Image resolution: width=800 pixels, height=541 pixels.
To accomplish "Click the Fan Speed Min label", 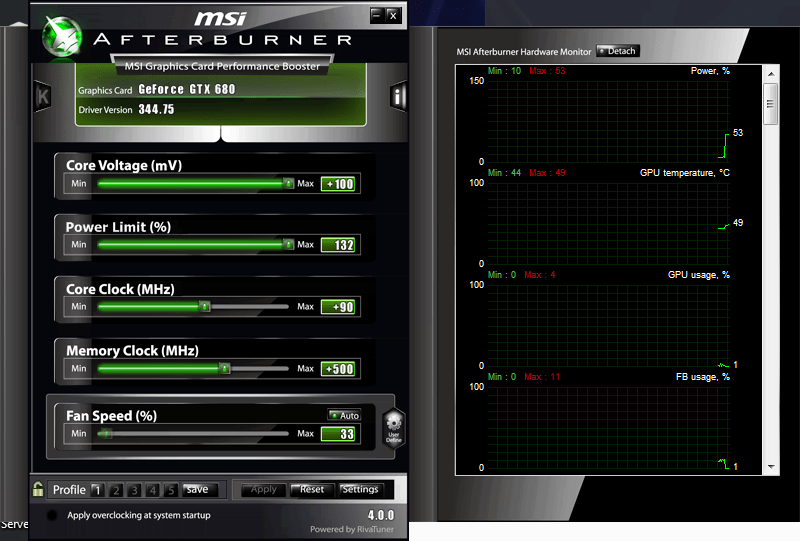I will 79,433.
